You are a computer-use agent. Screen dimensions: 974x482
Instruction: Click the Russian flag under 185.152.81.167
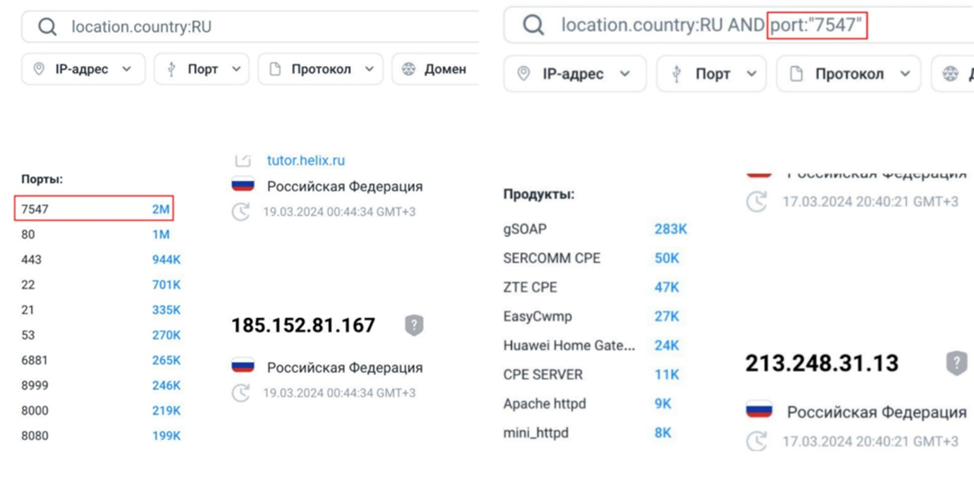click(242, 367)
